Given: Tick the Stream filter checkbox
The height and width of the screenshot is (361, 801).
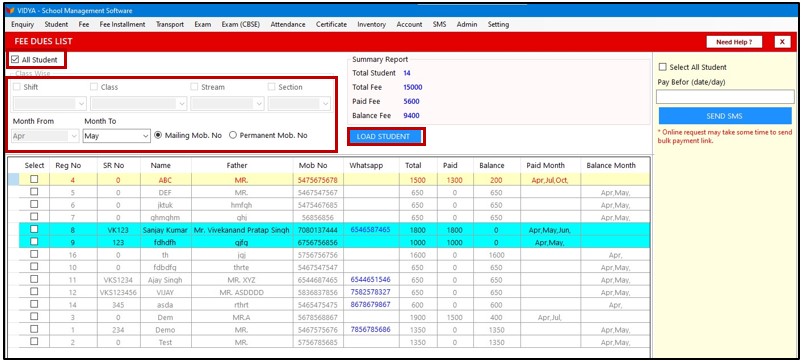Looking at the screenshot, I should 194,87.
